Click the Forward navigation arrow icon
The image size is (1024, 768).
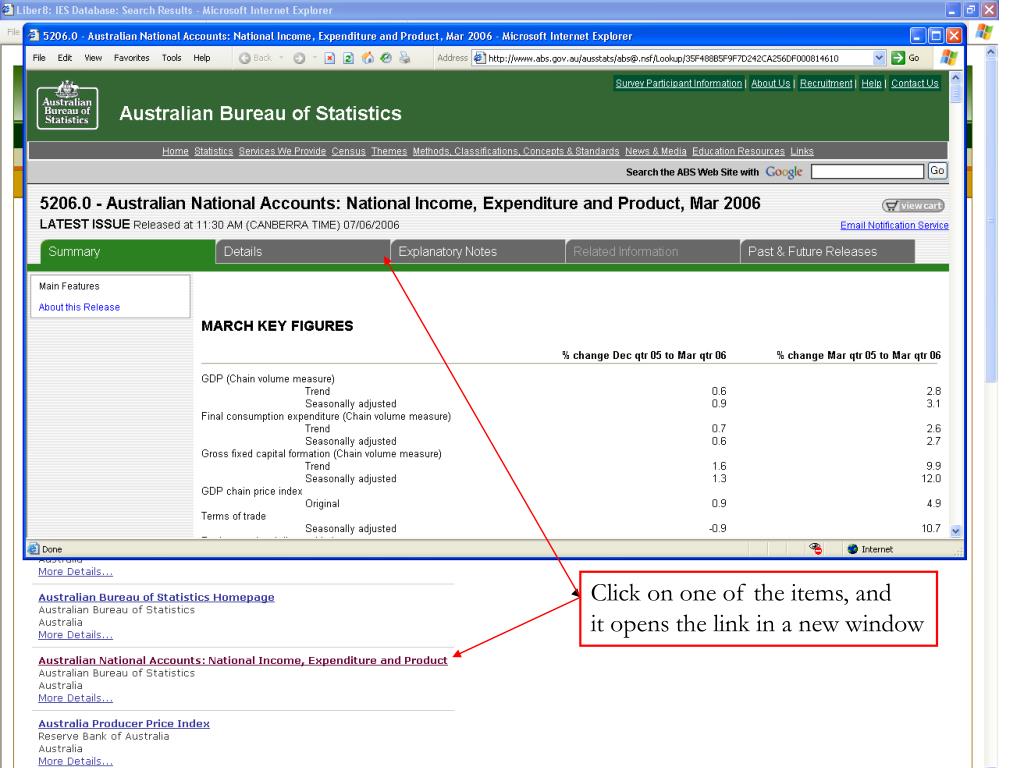[x=299, y=58]
